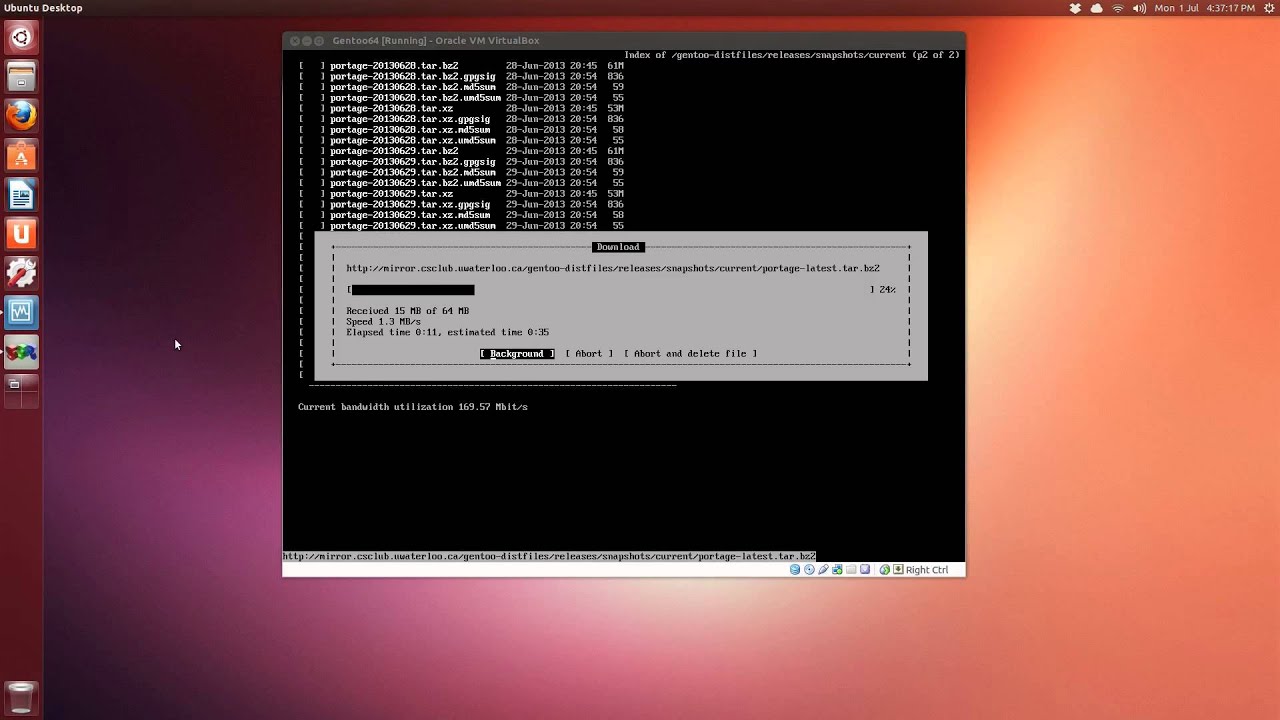The image size is (1280, 720).
Task: Open the date and time menu
Action: coord(1205,8)
